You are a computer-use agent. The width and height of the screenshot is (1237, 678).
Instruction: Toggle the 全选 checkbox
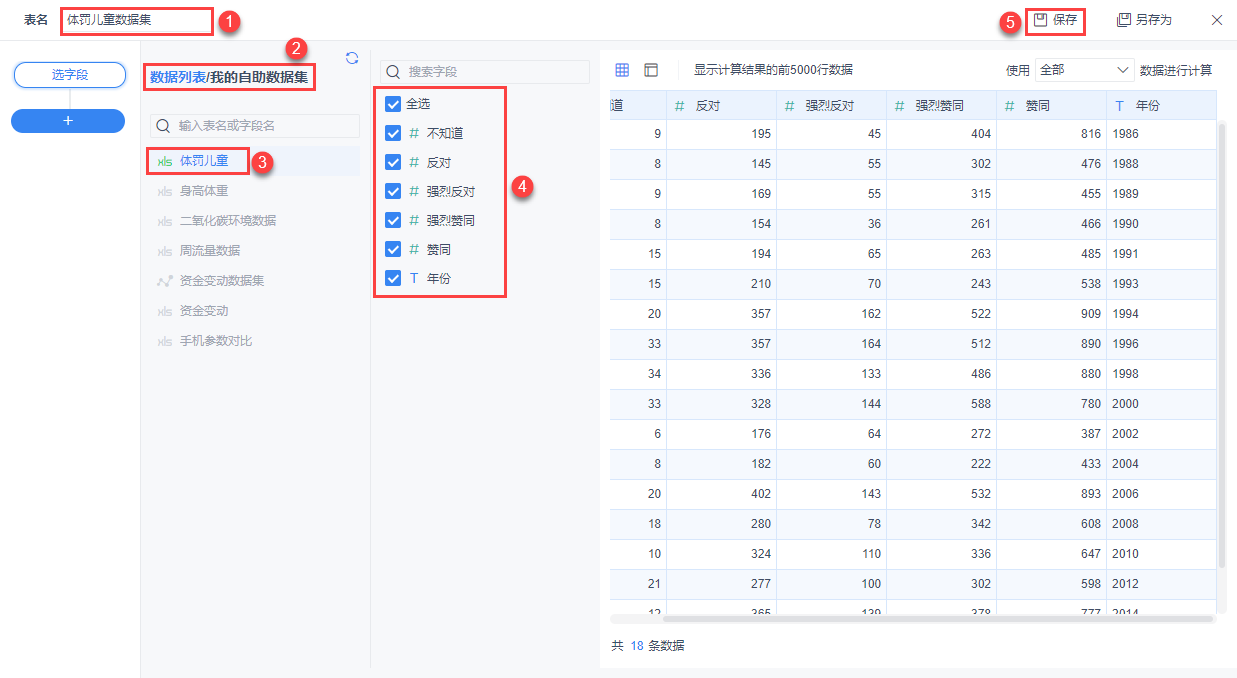pos(393,104)
